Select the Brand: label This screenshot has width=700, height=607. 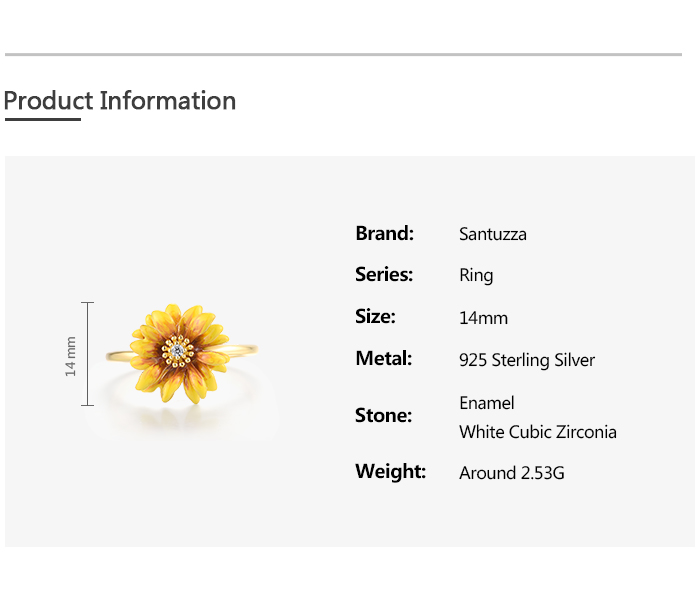[384, 234]
